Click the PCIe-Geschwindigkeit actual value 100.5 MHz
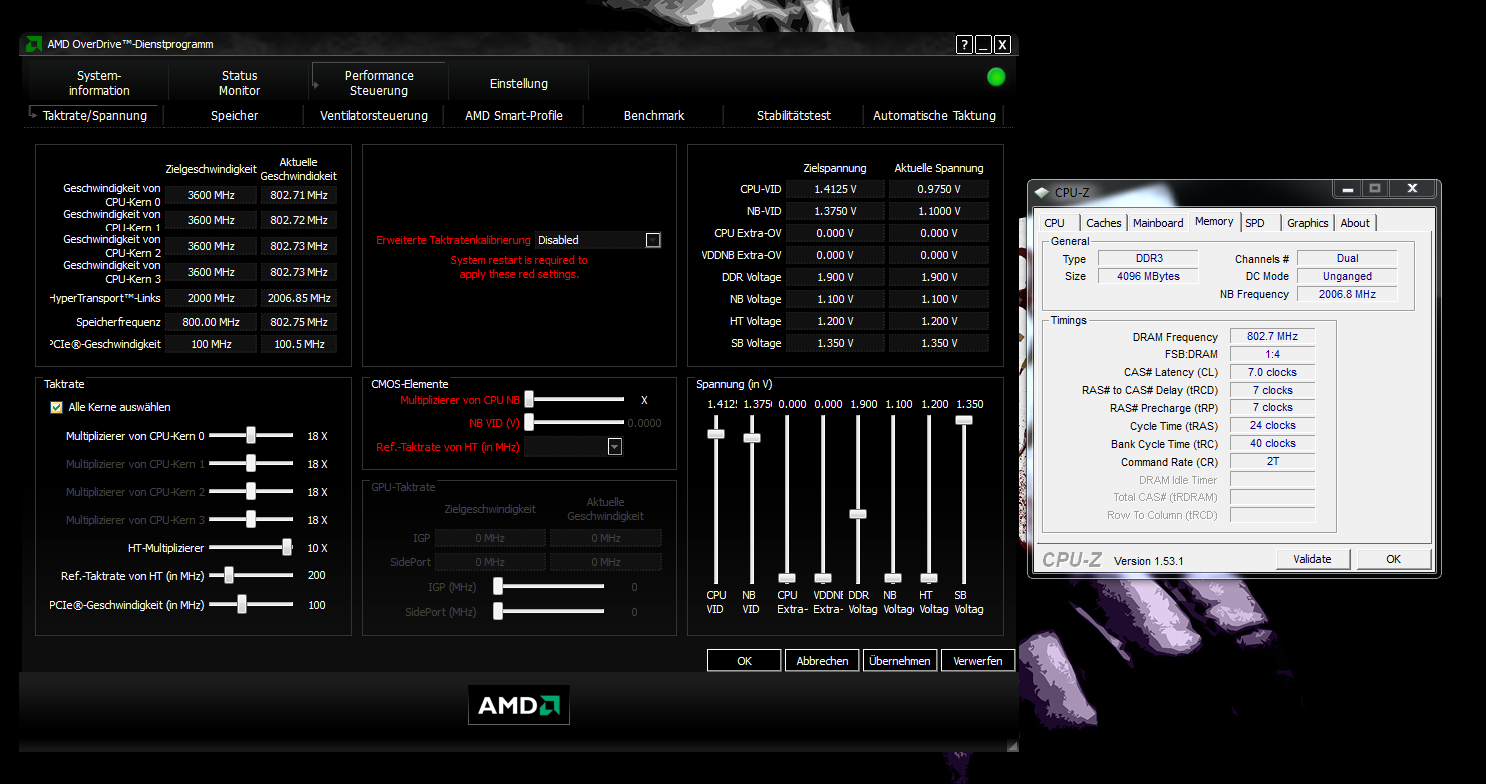The height and width of the screenshot is (784, 1486). click(x=299, y=344)
